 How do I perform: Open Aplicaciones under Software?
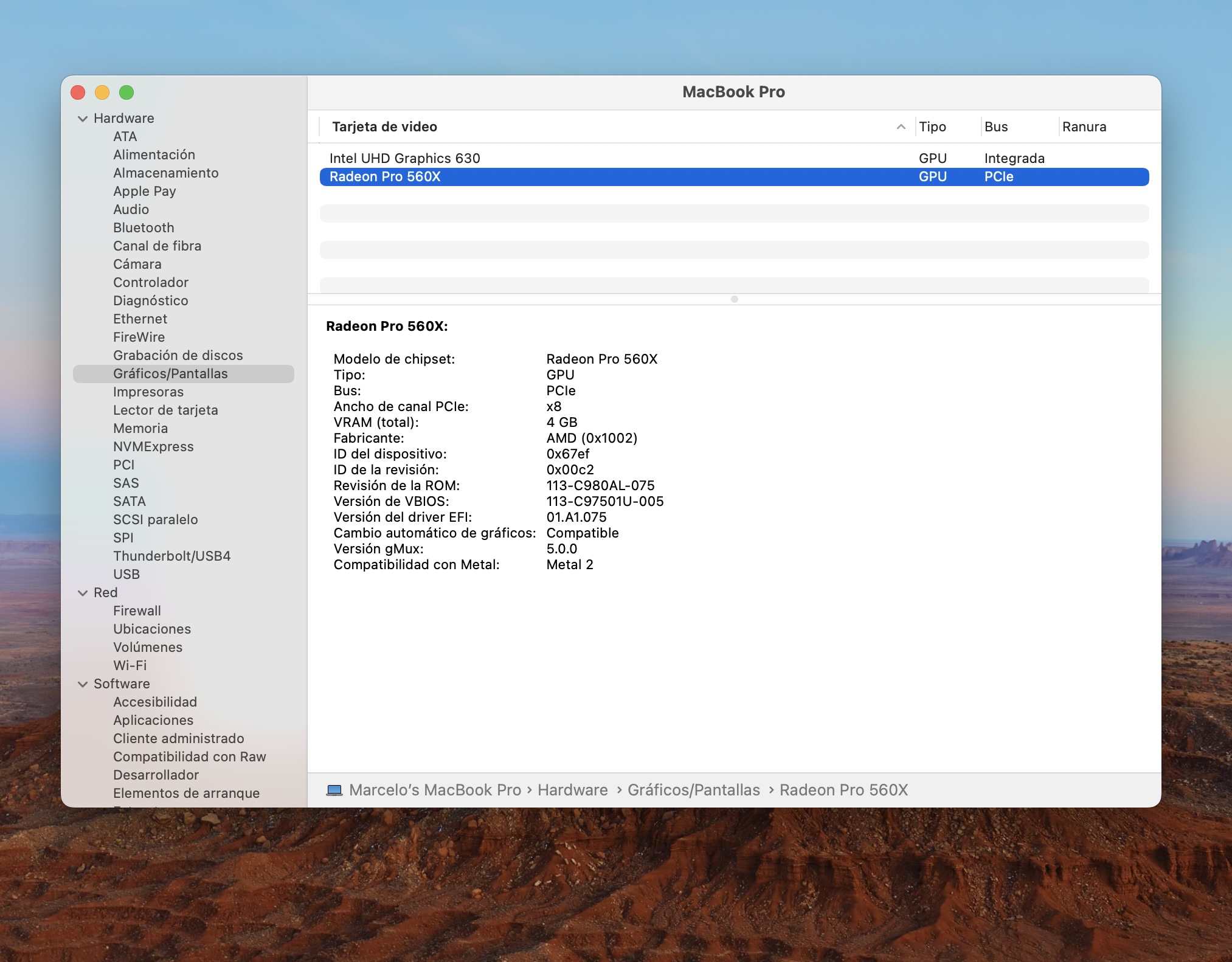(x=153, y=720)
